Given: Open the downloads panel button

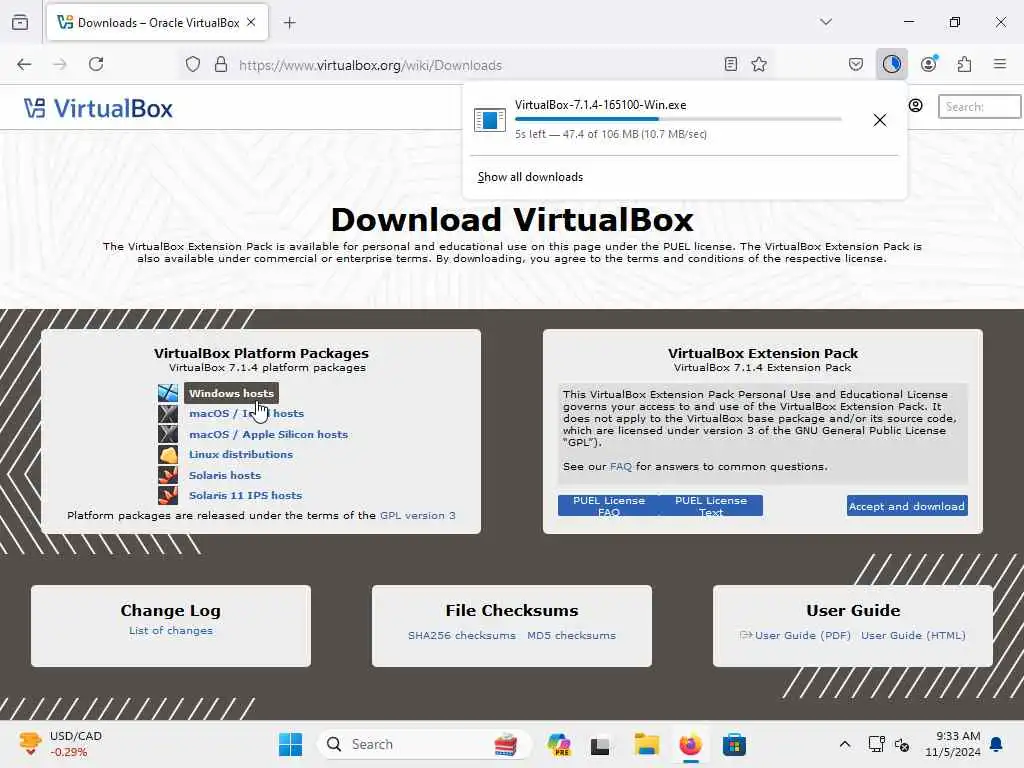Looking at the screenshot, I should pos(891,64).
